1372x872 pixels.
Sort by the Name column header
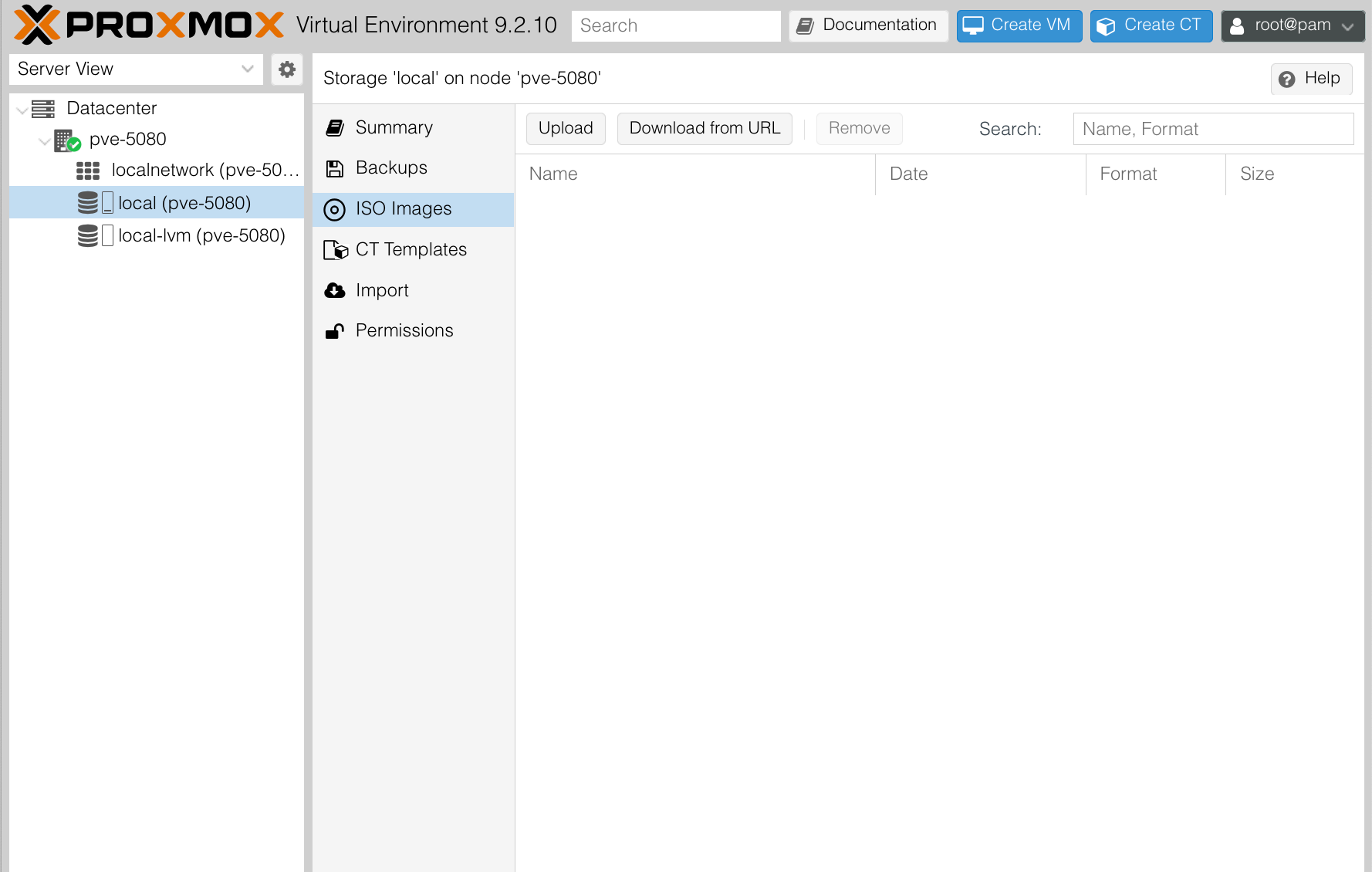coord(695,174)
